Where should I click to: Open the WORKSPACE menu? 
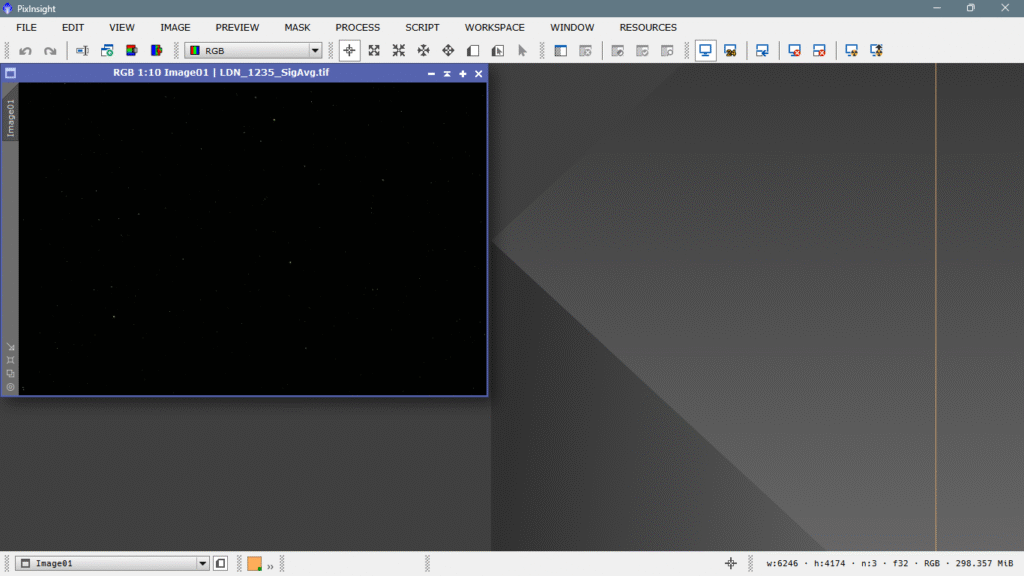(494, 27)
